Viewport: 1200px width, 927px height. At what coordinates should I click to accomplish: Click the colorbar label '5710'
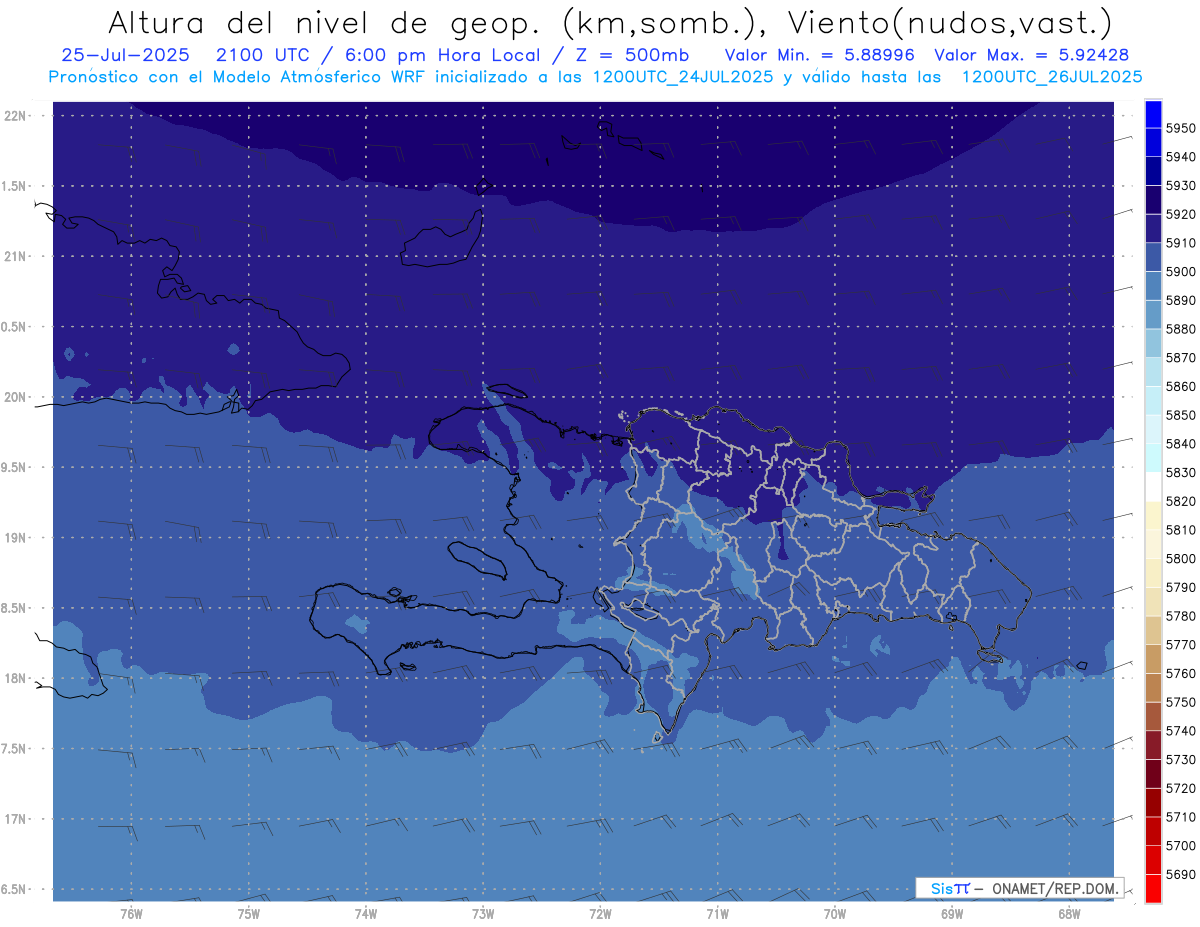click(1180, 817)
